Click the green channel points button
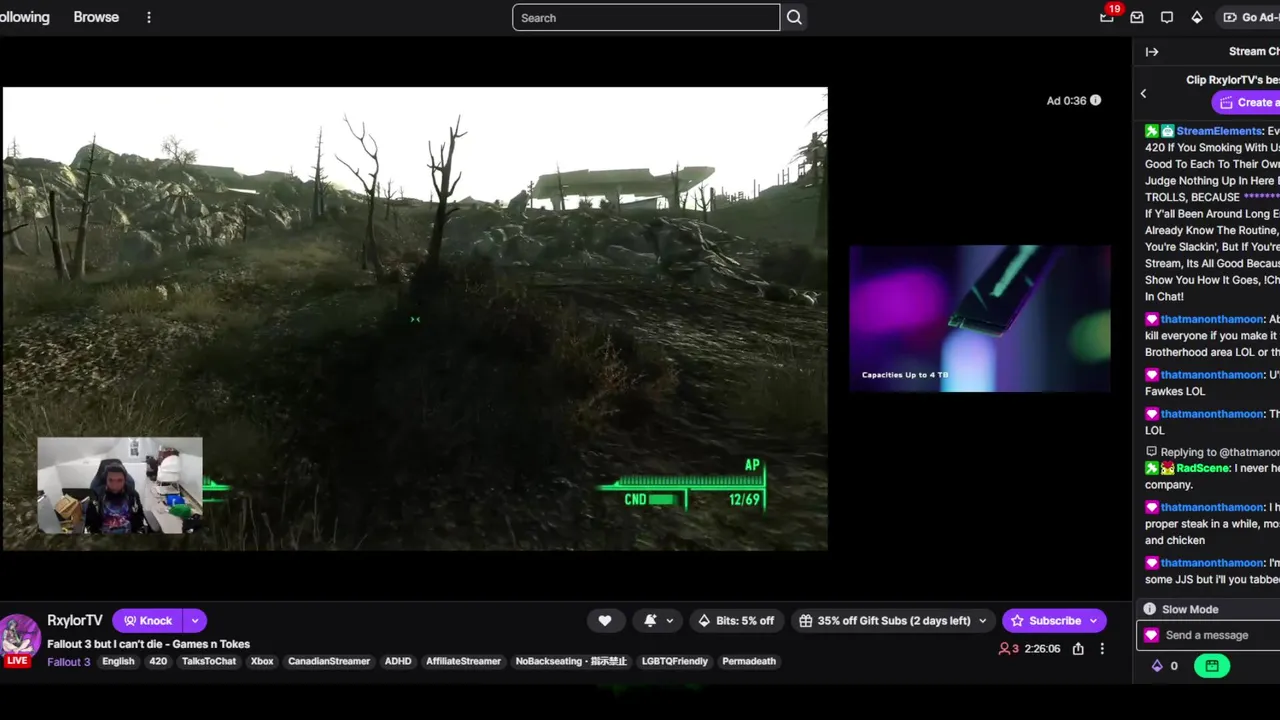Screen dimensions: 1280x720 (x=1212, y=665)
